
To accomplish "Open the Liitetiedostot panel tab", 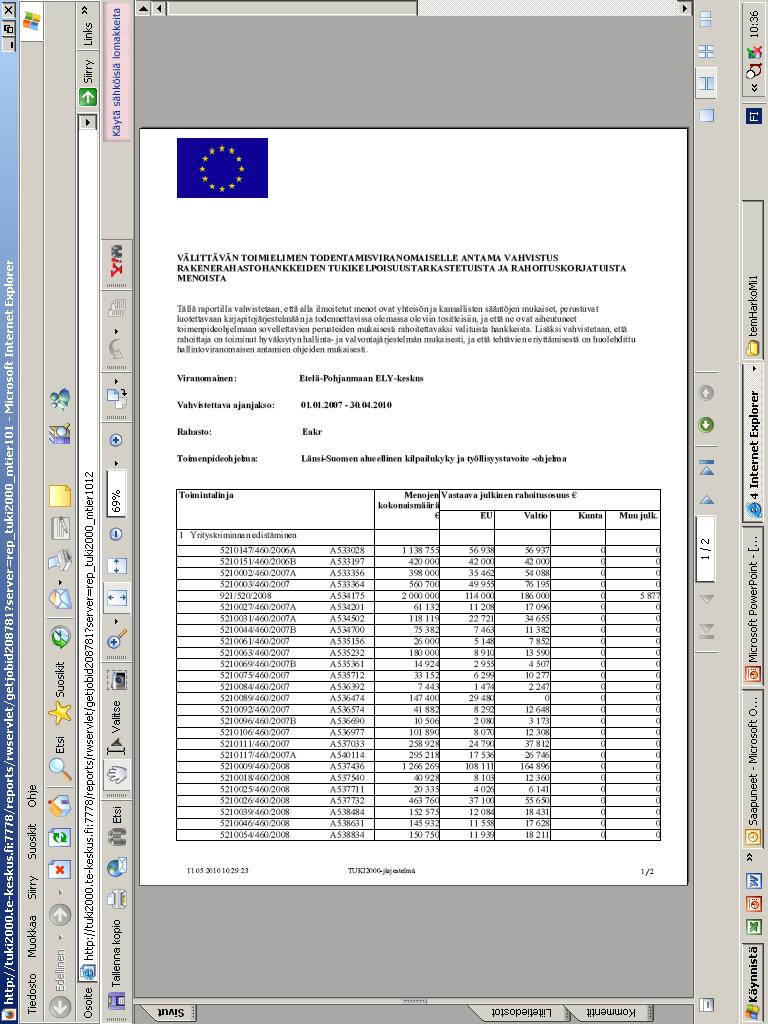I will [x=521, y=1012].
